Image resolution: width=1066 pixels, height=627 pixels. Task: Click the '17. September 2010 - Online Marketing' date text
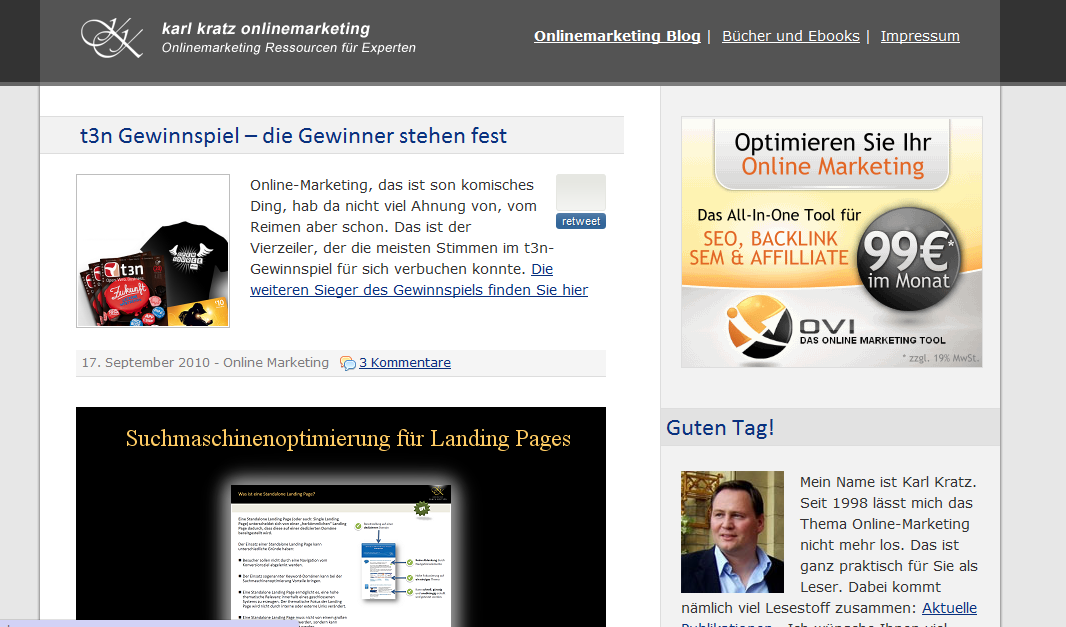(205, 362)
